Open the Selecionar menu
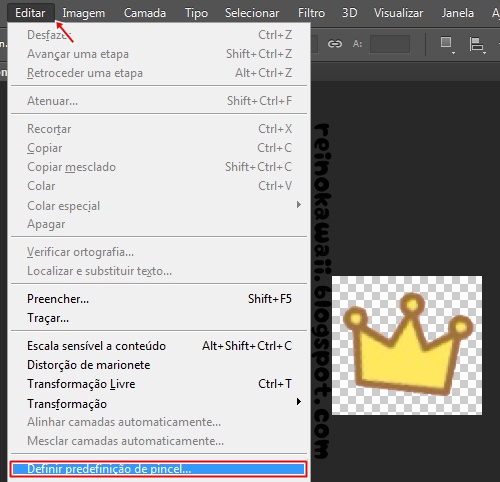 coord(252,13)
